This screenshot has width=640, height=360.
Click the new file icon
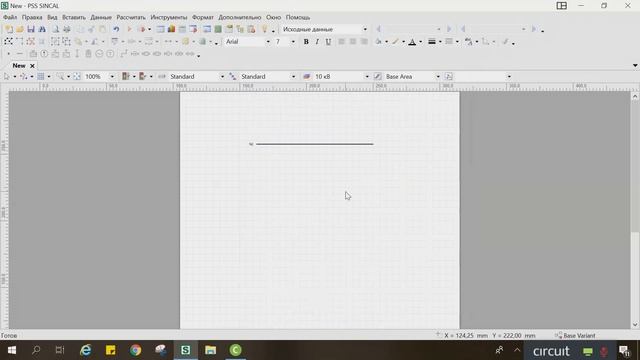pyautogui.click(x=9, y=29)
